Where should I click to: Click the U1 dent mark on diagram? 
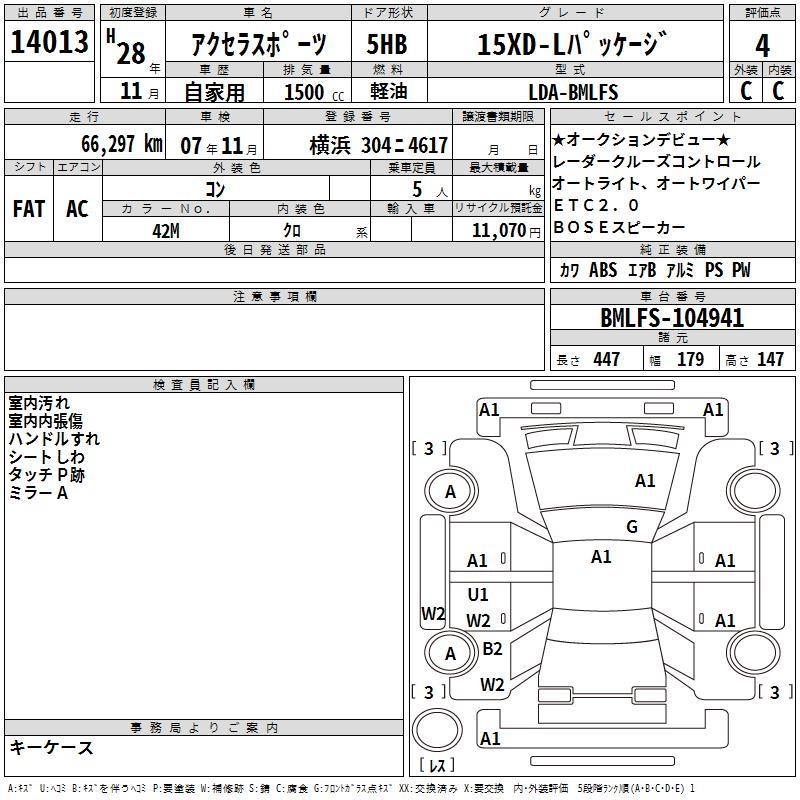(x=478, y=595)
